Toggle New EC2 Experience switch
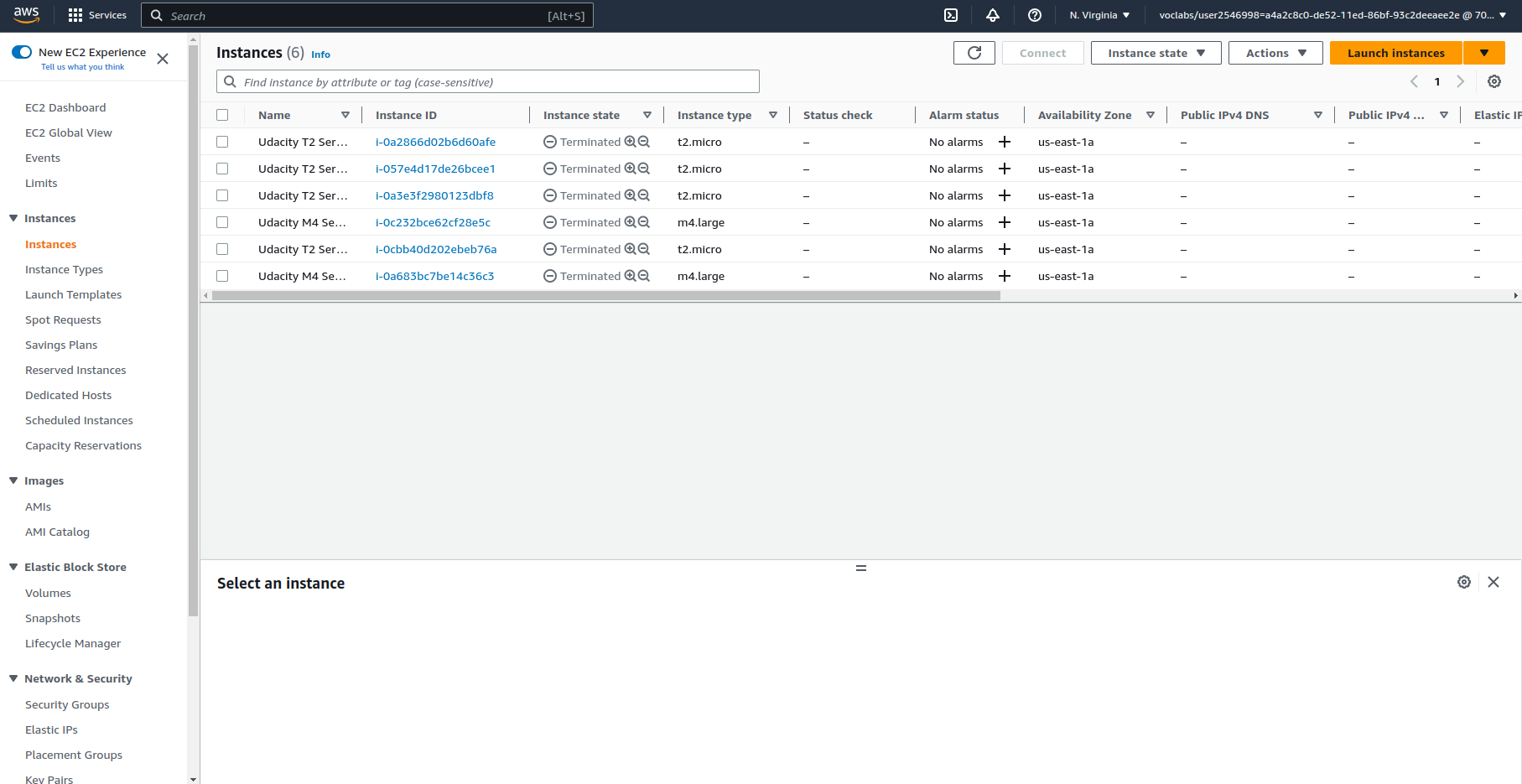Screen dimensions: 1522x784 22,52
